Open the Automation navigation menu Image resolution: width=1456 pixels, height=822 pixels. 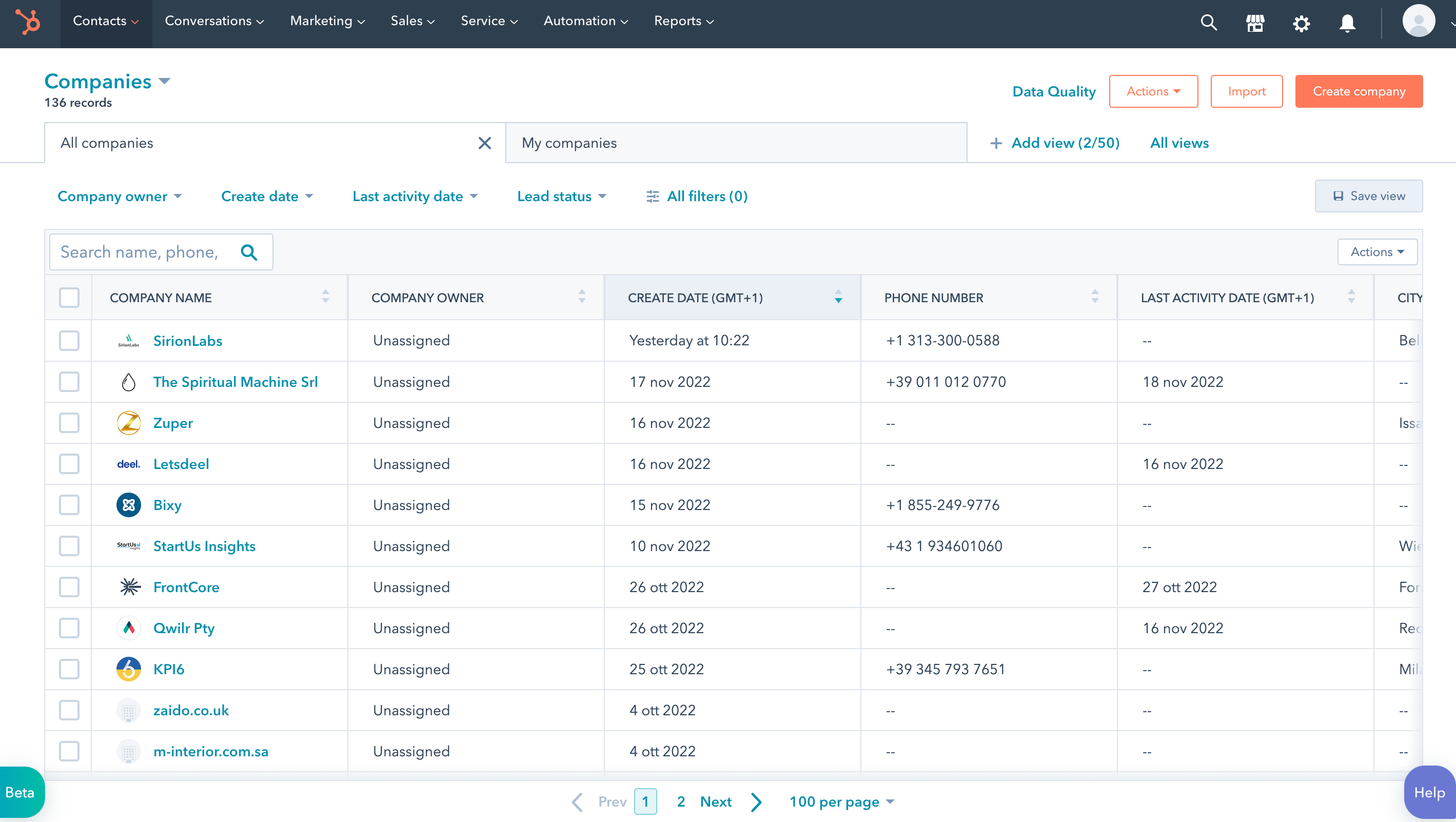pos(585,21)
